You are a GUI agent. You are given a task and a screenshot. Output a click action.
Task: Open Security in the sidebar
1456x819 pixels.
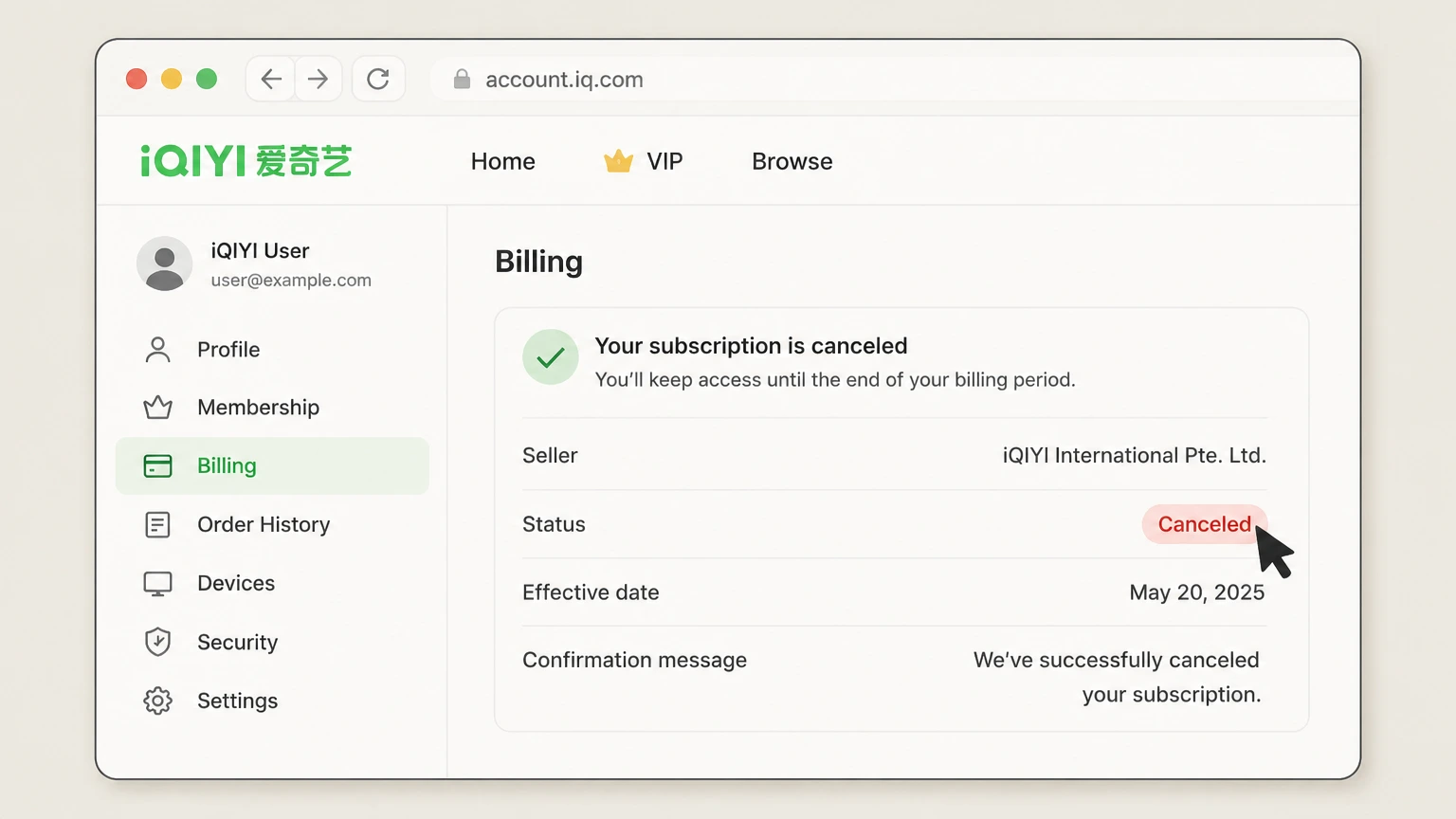point(272,642)
